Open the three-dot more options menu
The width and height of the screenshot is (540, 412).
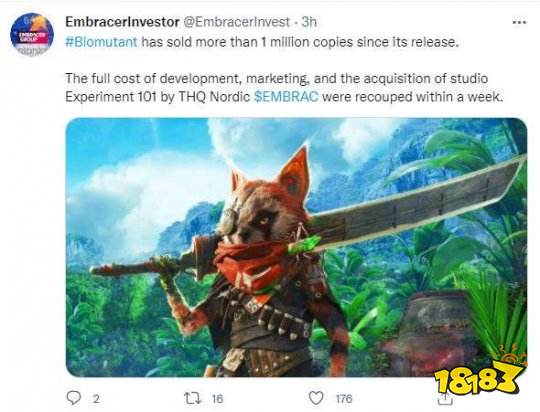pyautogui.click(x=519, y=22)
